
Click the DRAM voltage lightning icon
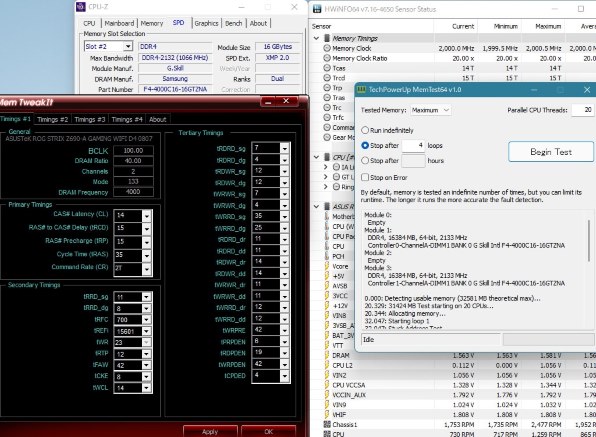(x=327, y=355)
